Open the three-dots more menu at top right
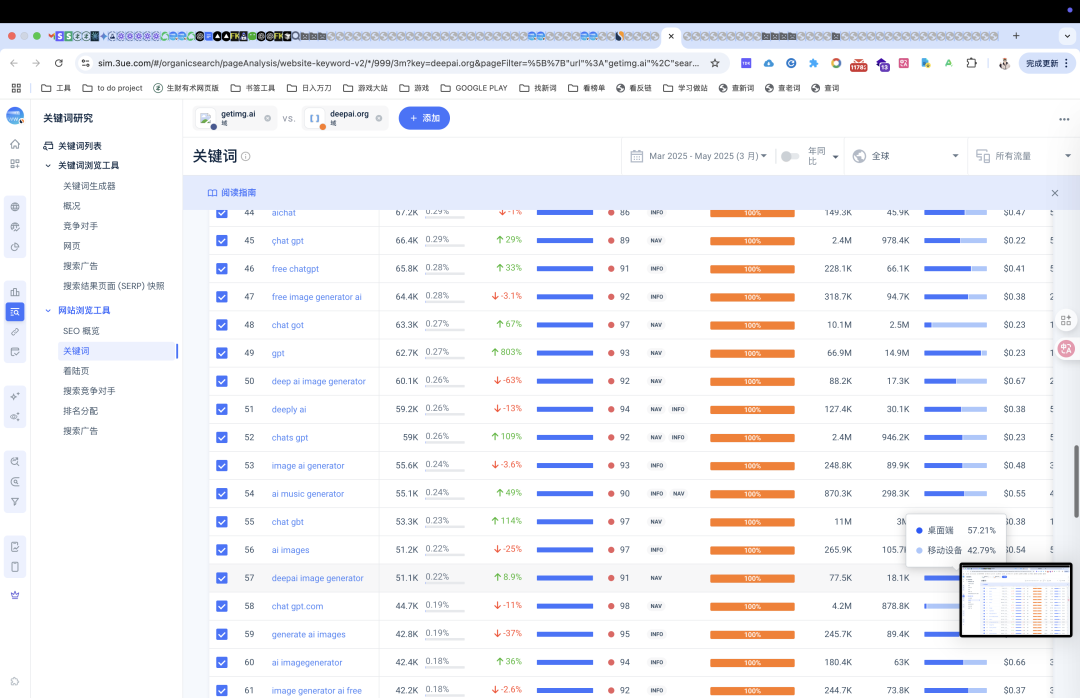Screen dimensions: 1080x698 [x=1064, y=119]
